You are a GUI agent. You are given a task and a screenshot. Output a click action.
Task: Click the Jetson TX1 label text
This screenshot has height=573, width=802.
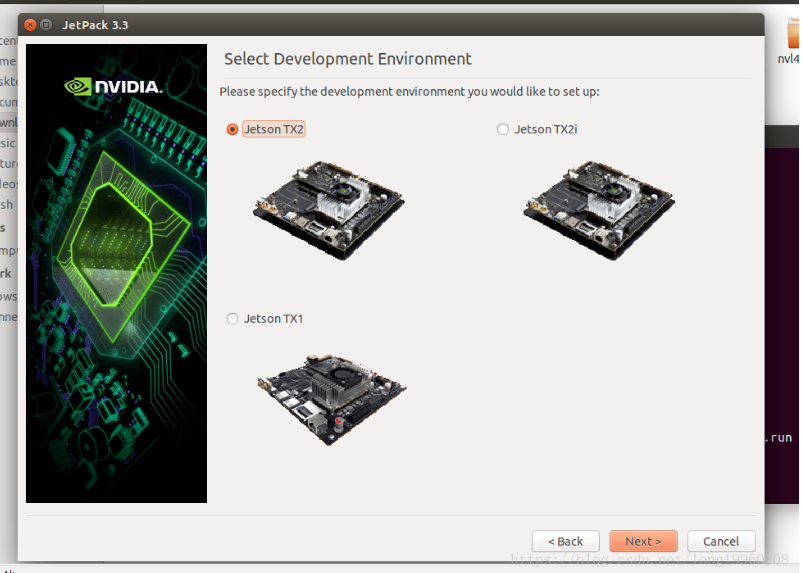pyautogui.click(x=274, y=319)
